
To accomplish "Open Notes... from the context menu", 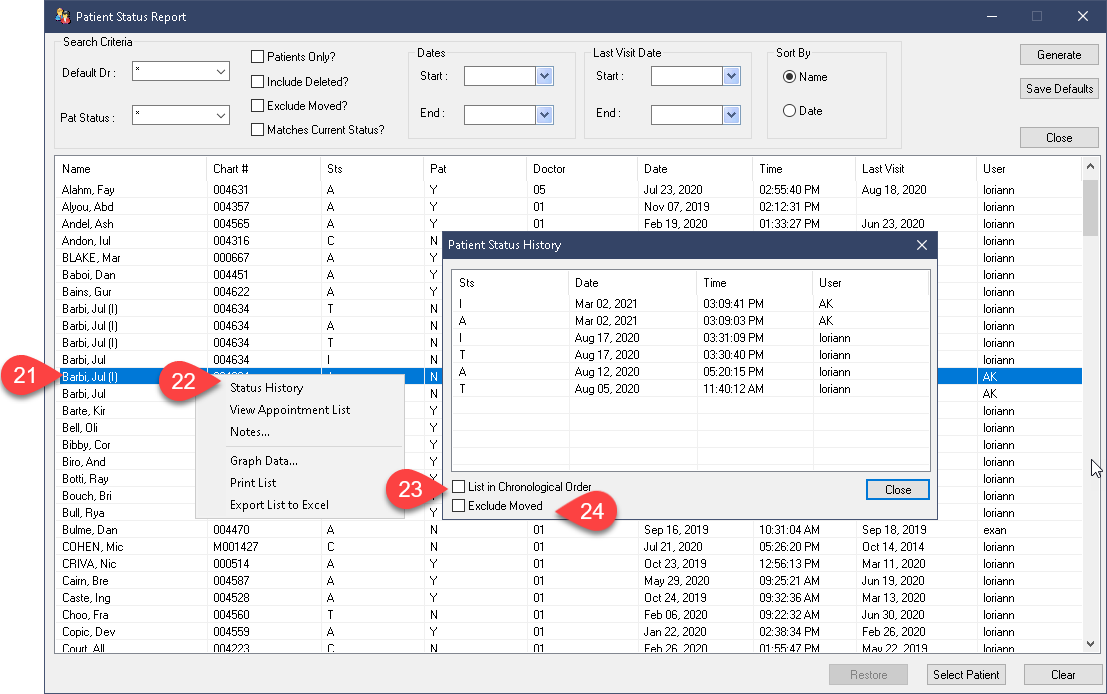I will (x=249, y=431).
